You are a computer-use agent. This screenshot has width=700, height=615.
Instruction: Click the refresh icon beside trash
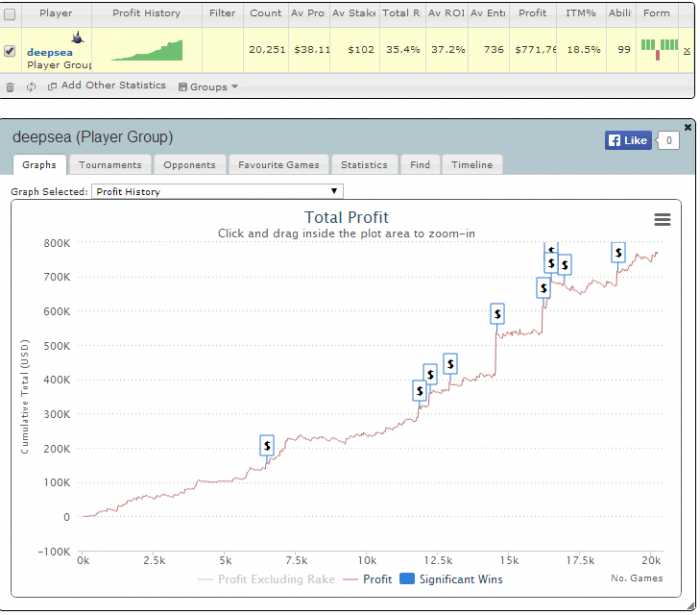tap(31, 87)
